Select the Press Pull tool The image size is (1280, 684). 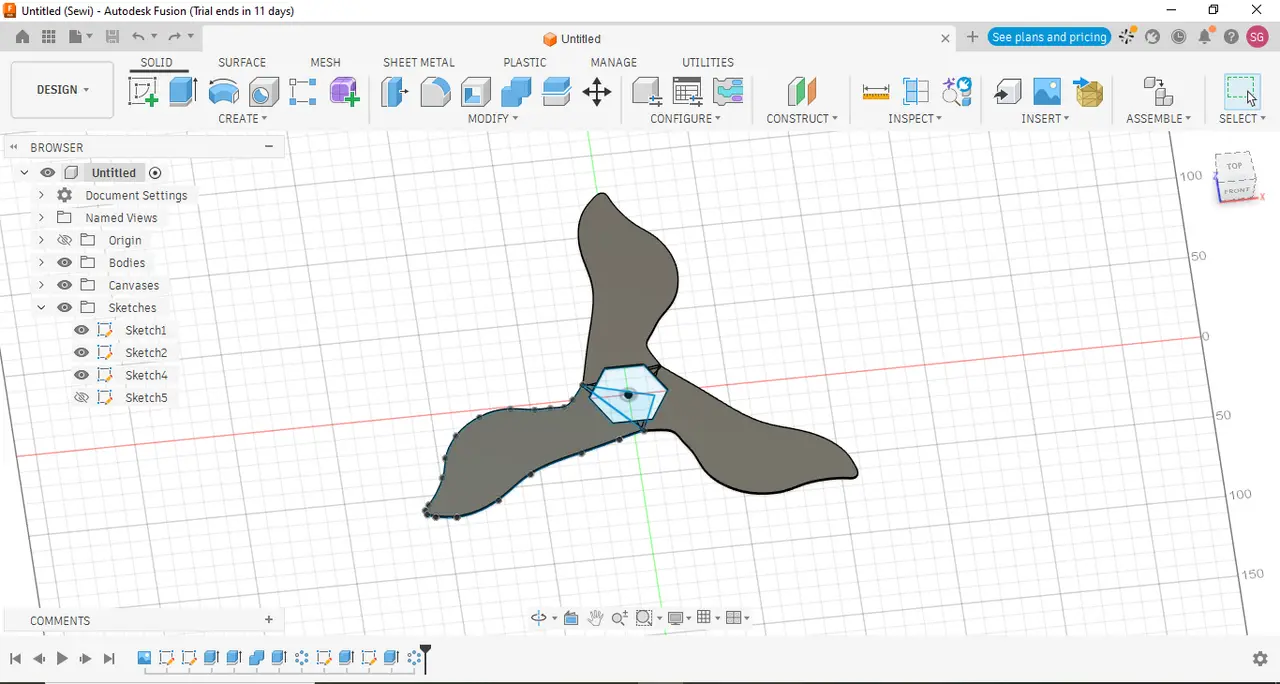[x=395, y=92]
